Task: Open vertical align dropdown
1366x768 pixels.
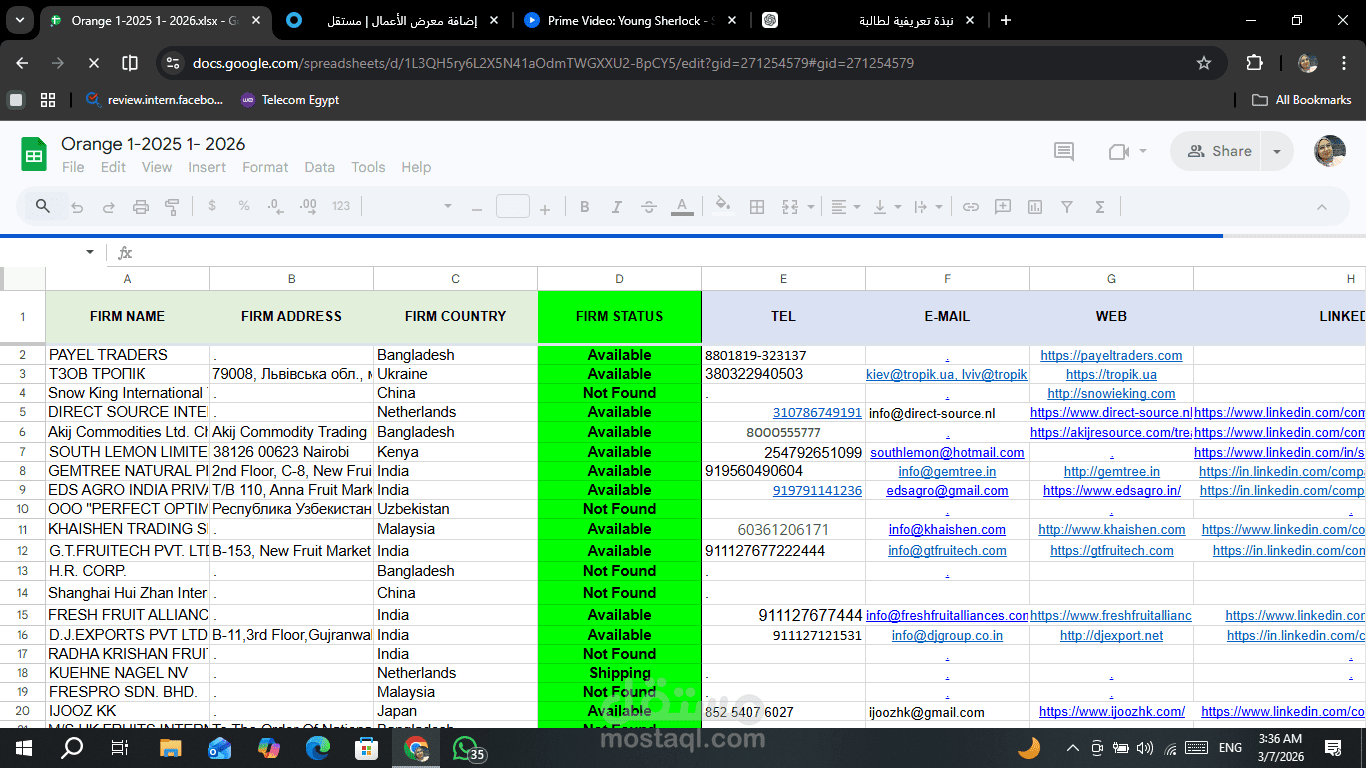Action: [x=887, y=207]
